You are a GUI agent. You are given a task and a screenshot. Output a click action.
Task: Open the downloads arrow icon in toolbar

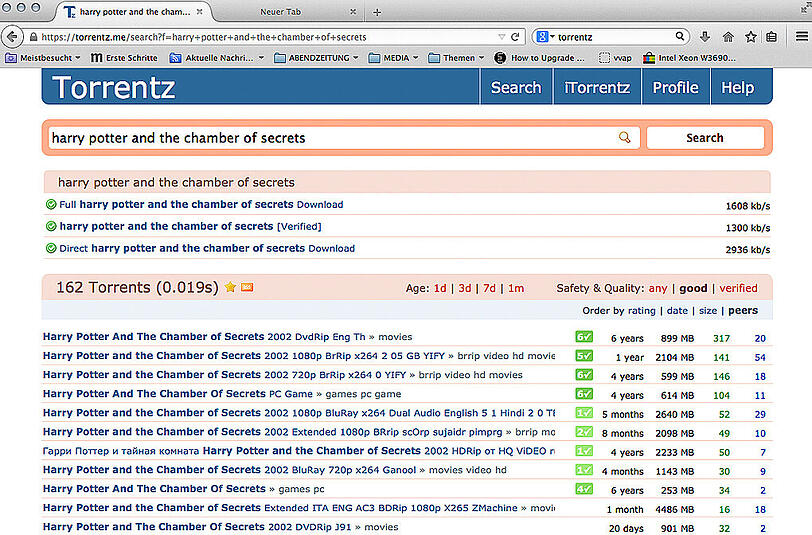[704, 37]
